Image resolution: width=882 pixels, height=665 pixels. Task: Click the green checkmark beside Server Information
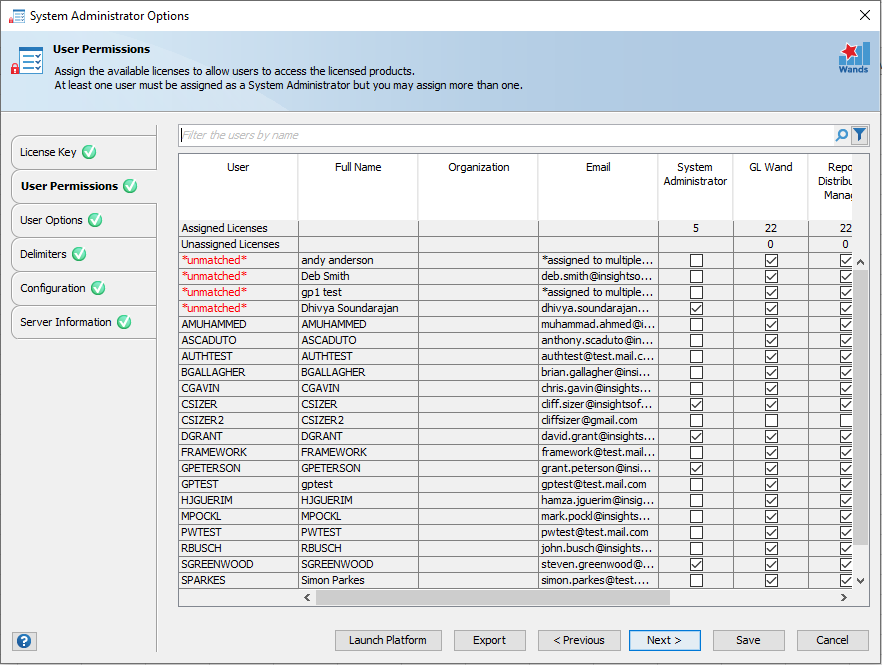(122, 322)
